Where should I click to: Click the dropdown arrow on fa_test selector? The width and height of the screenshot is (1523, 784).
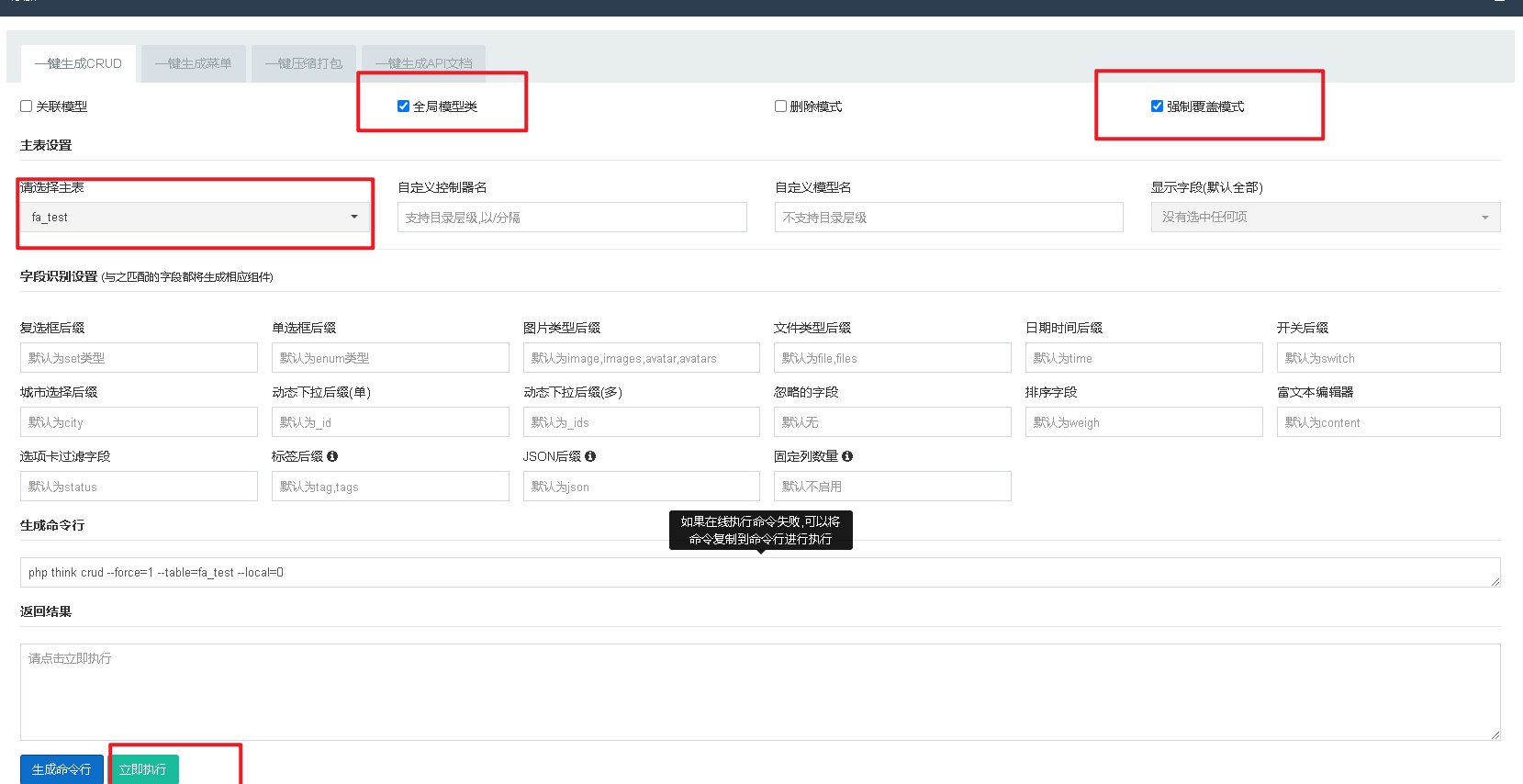[354, 218]
